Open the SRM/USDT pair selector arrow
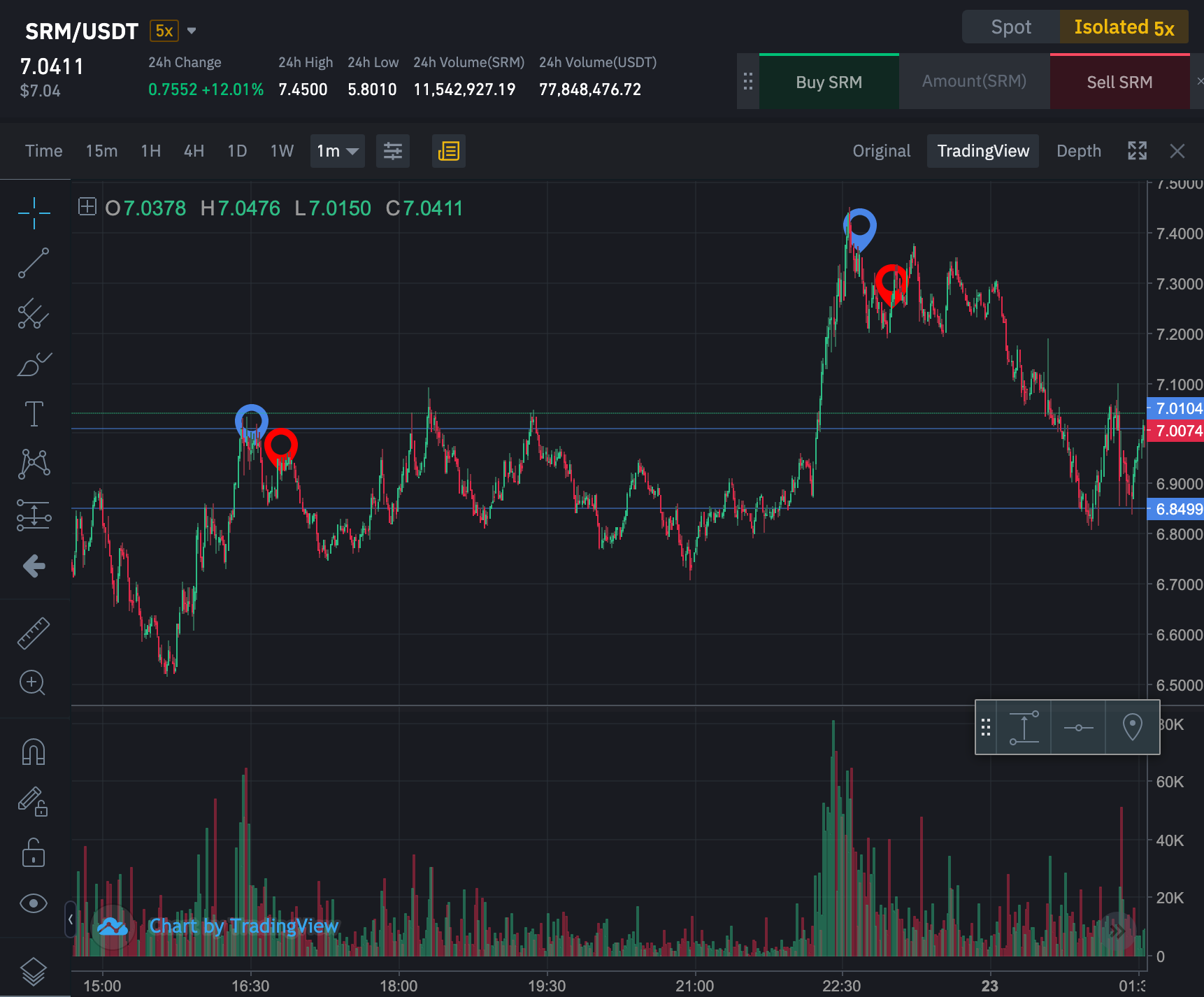The image size is (1204, 997). (192, 31)
